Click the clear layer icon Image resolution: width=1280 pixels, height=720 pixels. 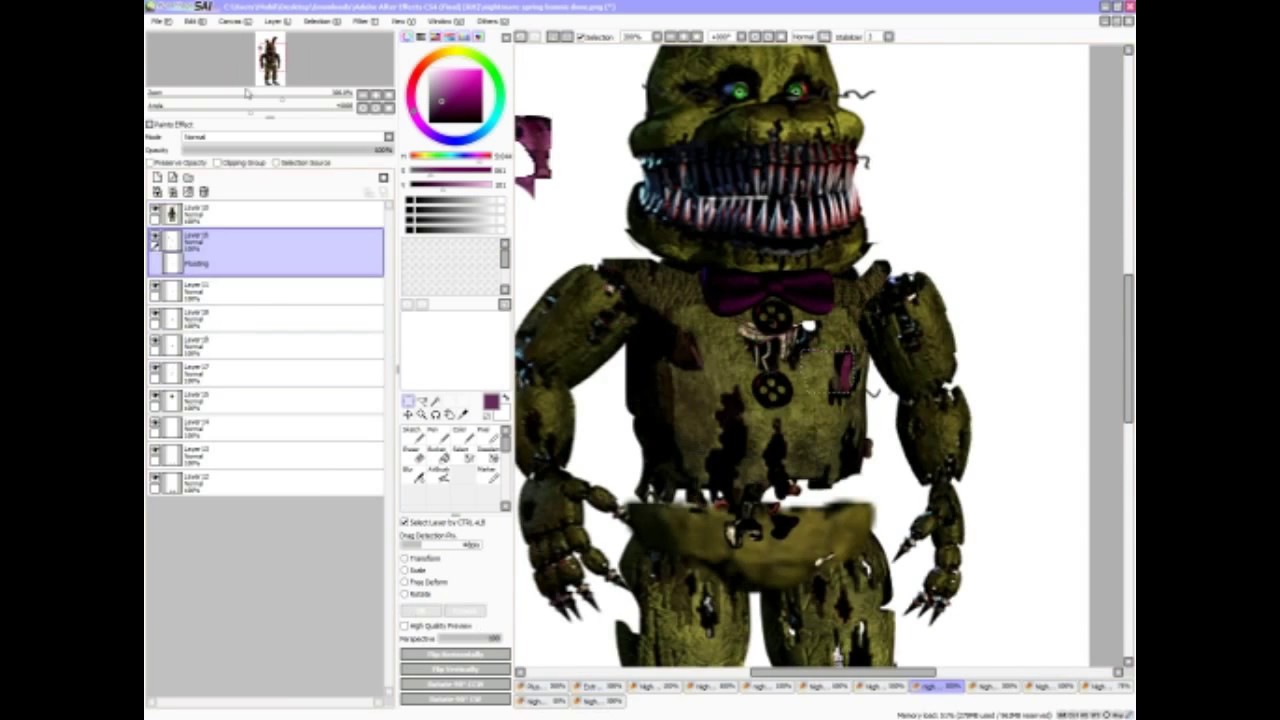188,191
